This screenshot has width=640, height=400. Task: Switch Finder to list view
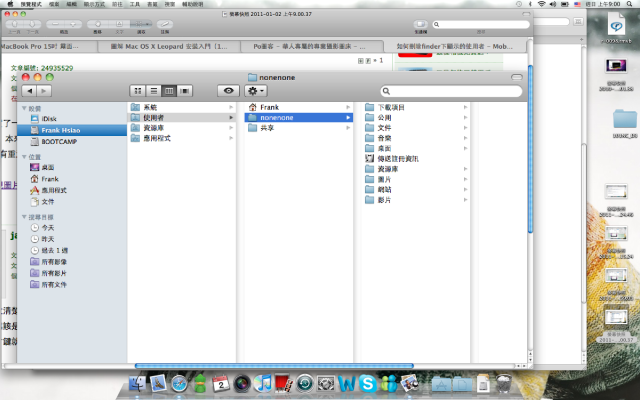tap(153, 91)
